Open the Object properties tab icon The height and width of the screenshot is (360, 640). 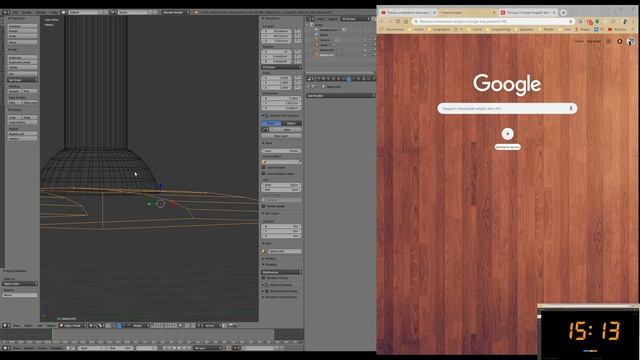tap(338, 79)
